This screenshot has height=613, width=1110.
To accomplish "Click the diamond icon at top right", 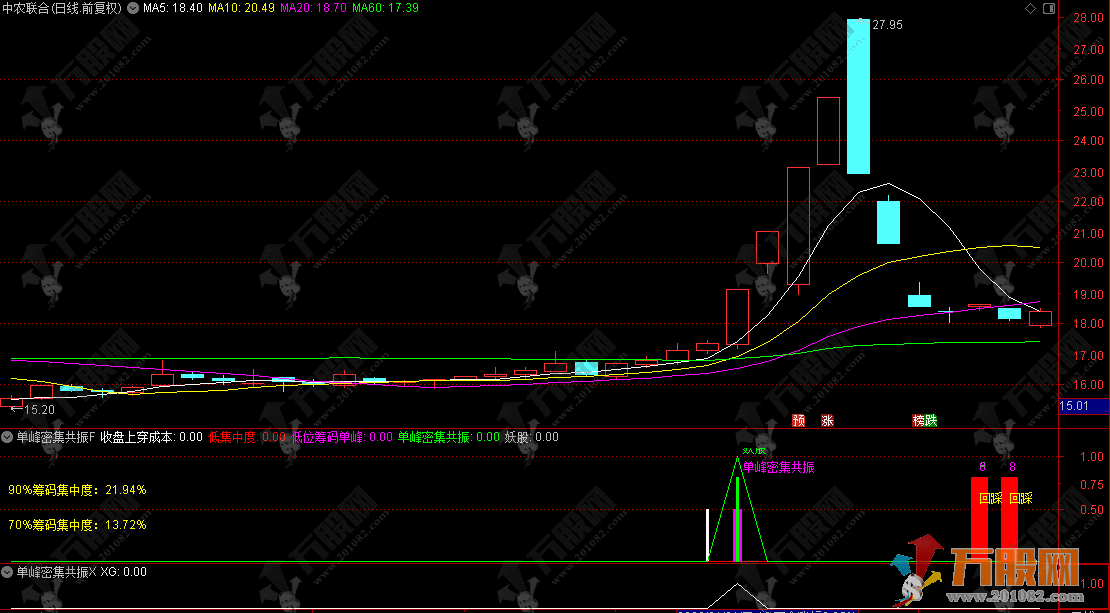I will (1031, 8).
